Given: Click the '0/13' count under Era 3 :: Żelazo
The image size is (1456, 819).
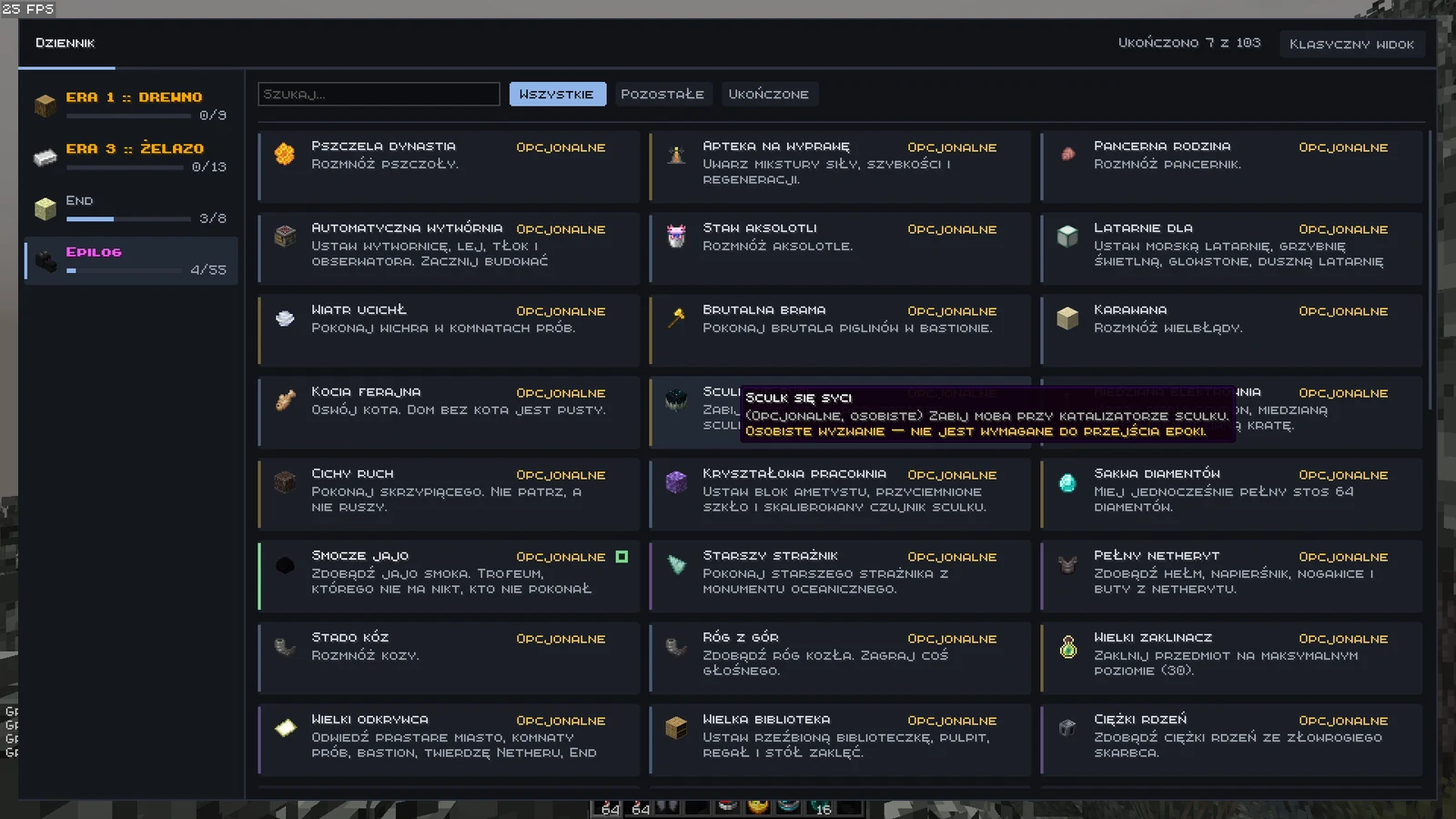Looking at the screenshot, I should pos(209,167).
